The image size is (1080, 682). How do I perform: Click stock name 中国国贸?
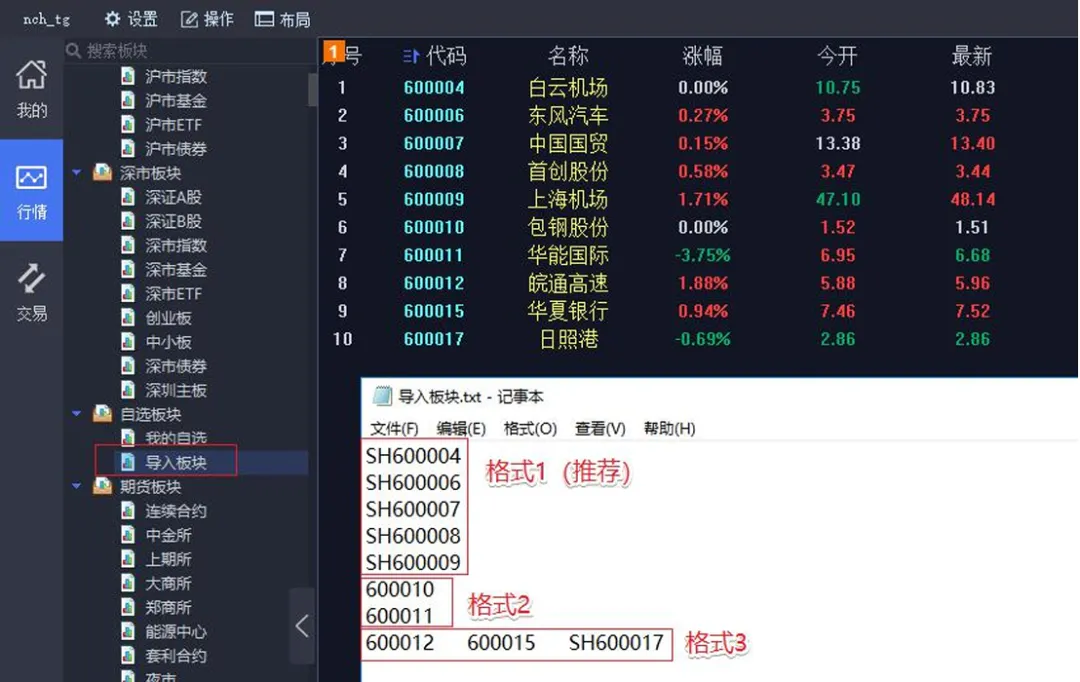(x=568, y=143)
